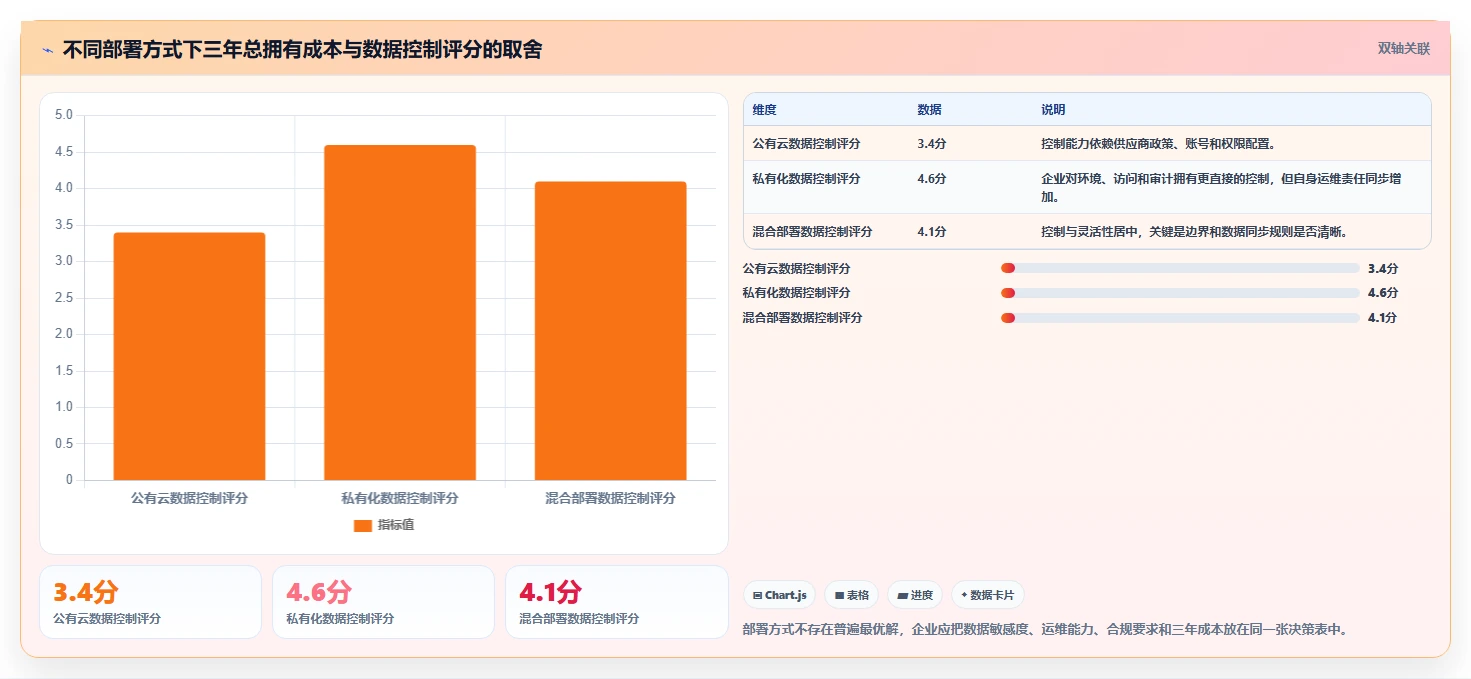Screen dimensions: 1471x679
Task: Click the 进度 chip icon
Action: [903, 595]
